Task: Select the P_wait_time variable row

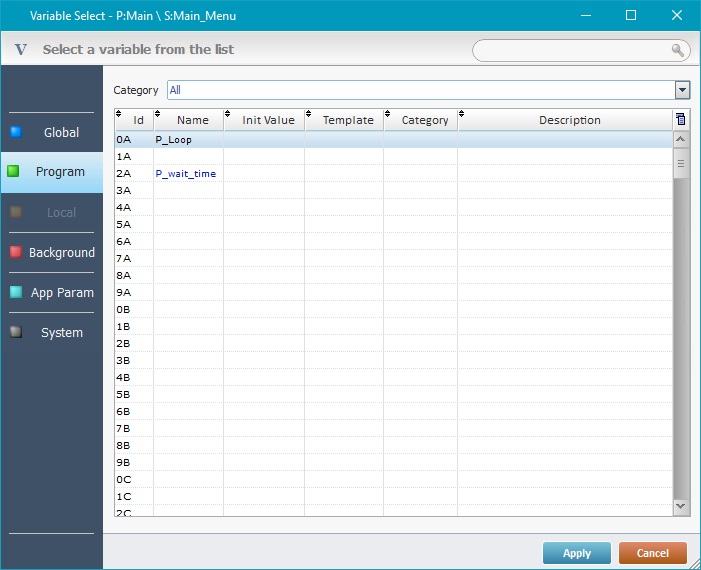Action: pyautogui.click(x=186, y=174)
